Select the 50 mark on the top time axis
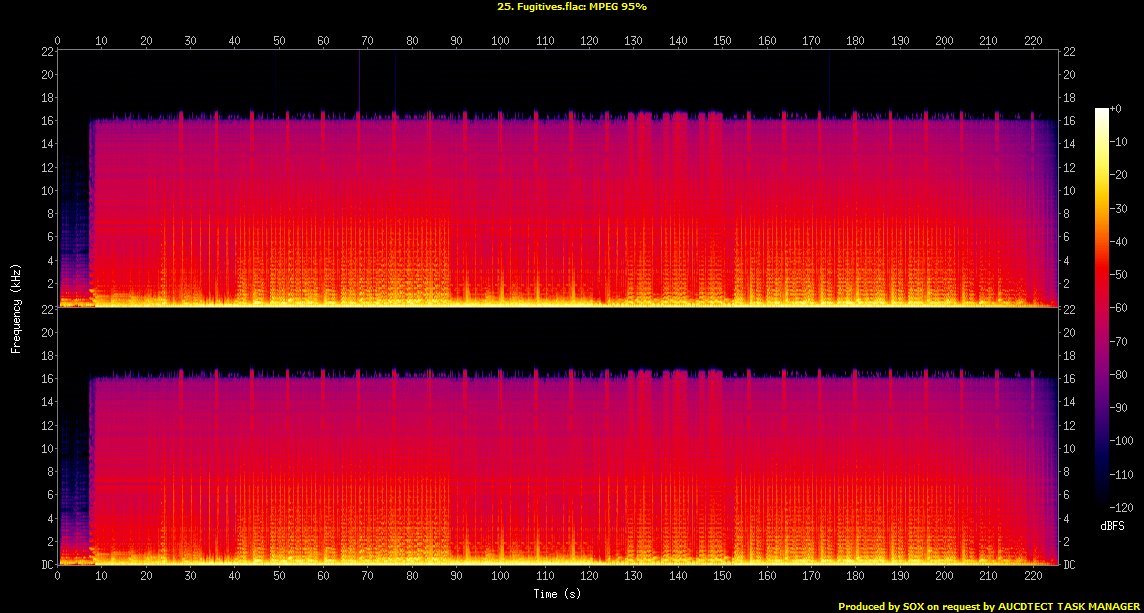1144x613 pixels. 279,41
